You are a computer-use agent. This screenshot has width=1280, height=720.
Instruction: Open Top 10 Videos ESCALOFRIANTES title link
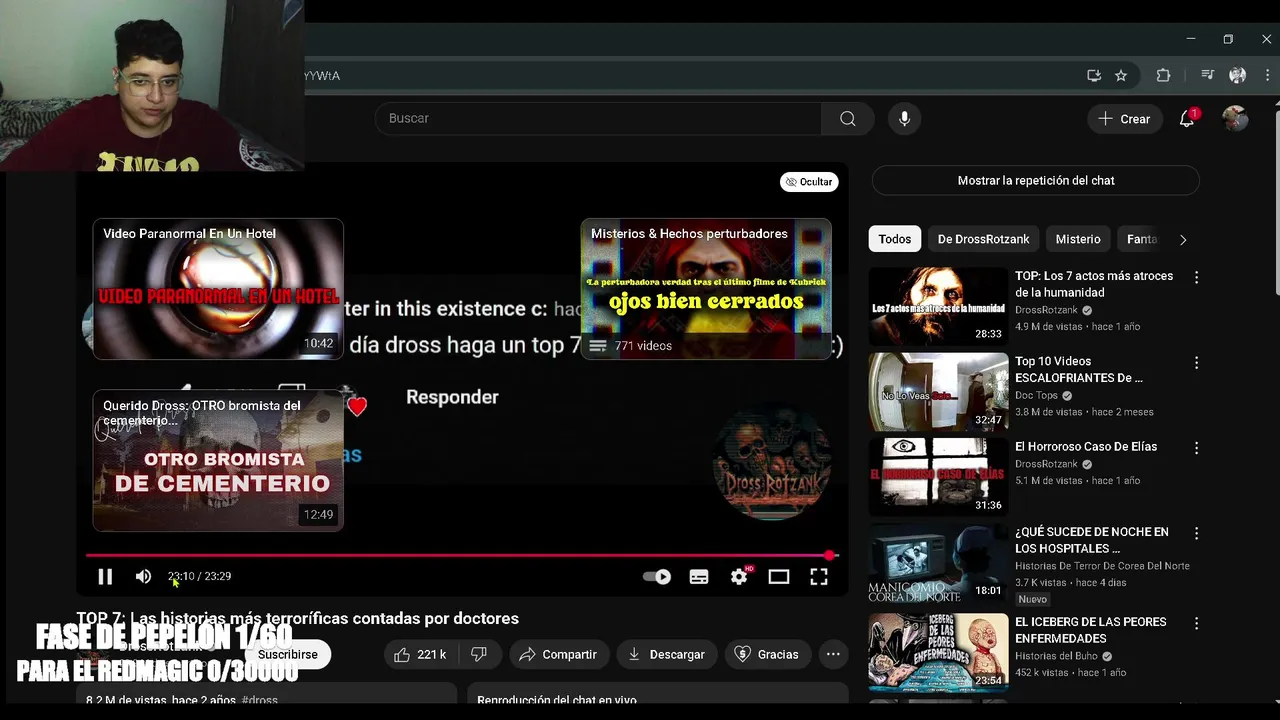[1079, 369]
